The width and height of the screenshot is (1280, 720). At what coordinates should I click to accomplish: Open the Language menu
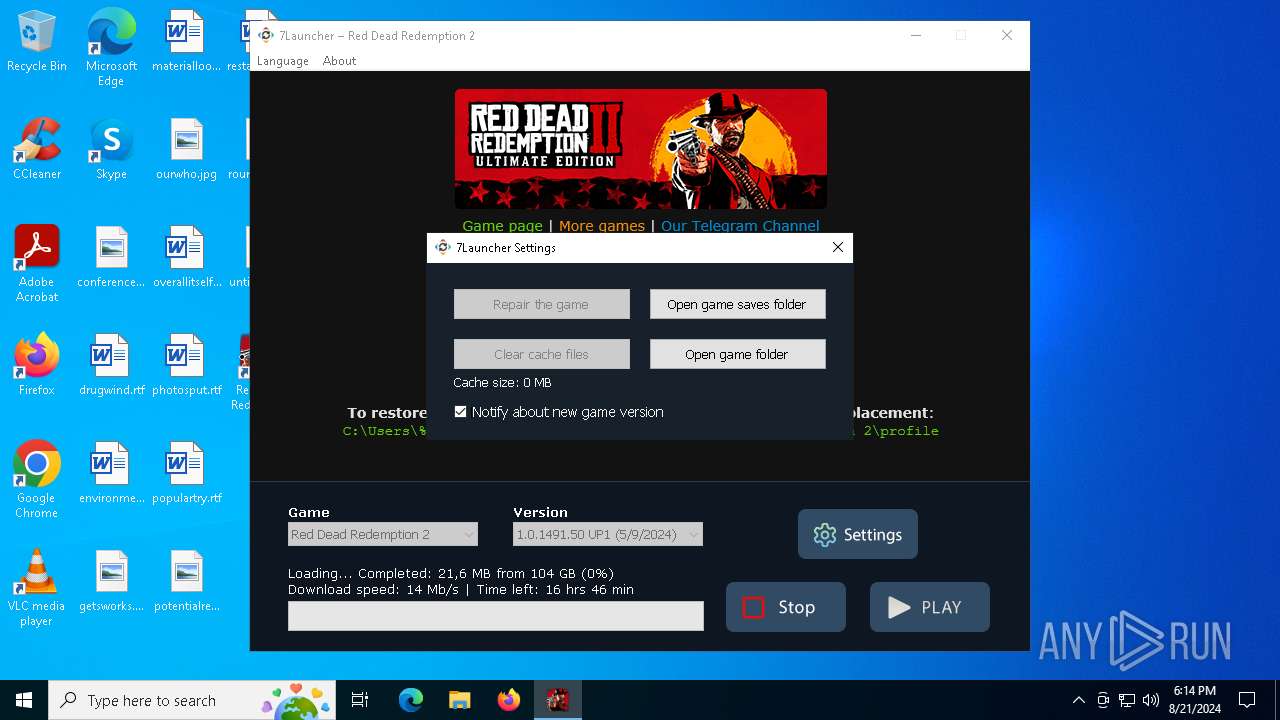click(x=283, y=61)
